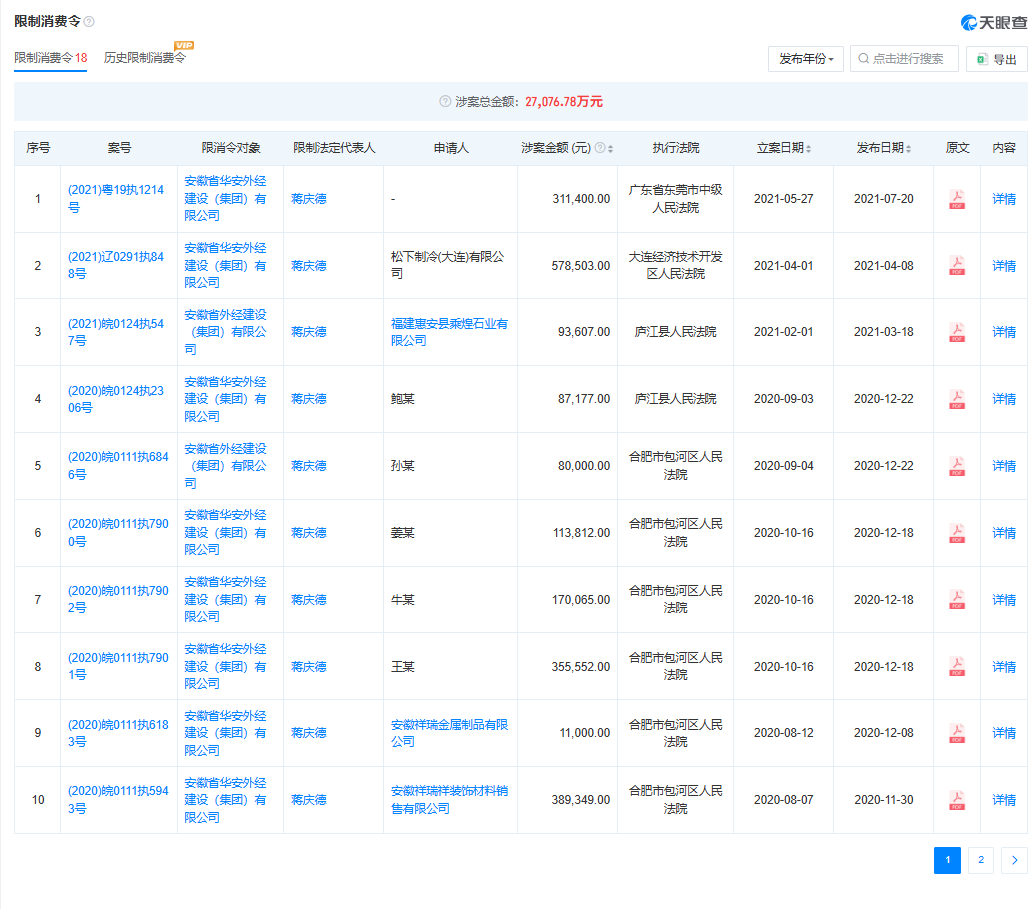Viewport: 1036px width, 909px height.
Task: Open 详情 for row 3
Action: (1004, 332)
